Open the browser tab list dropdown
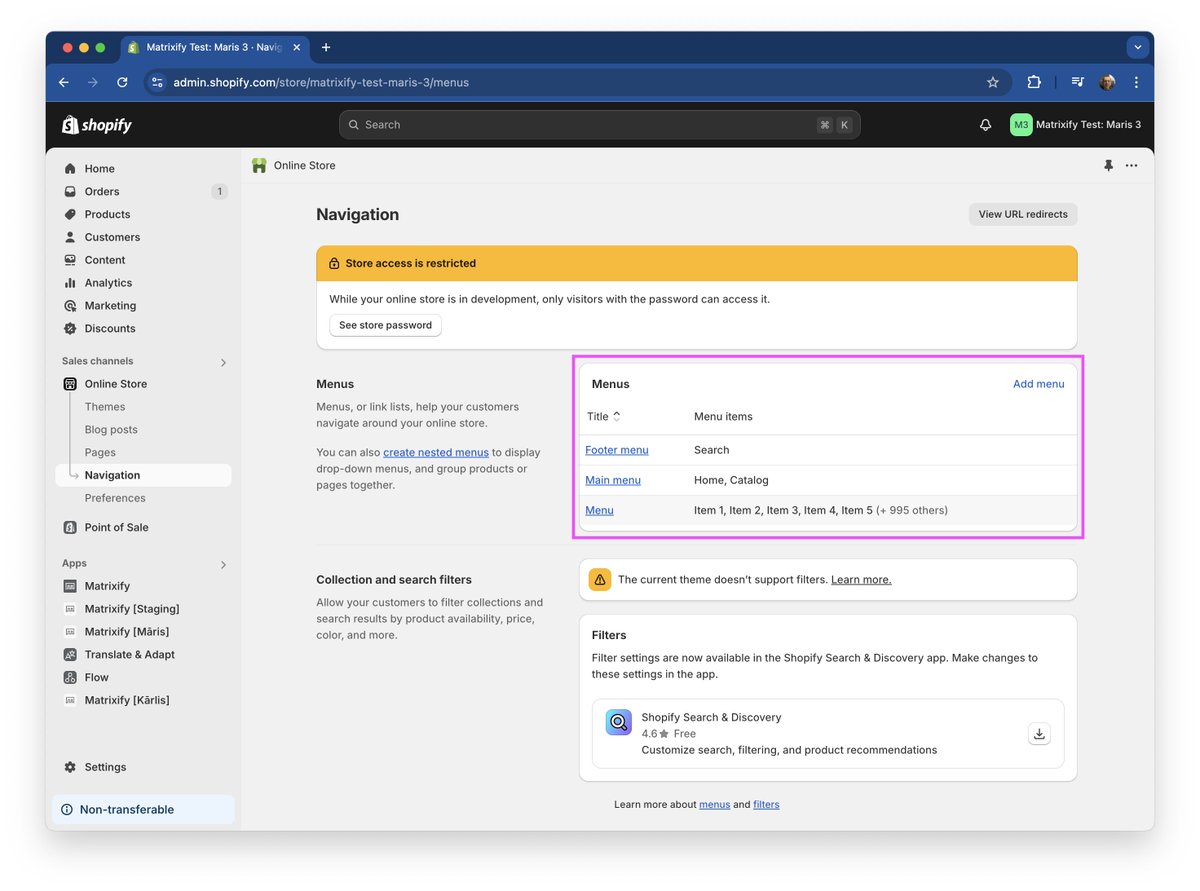 1137,47
